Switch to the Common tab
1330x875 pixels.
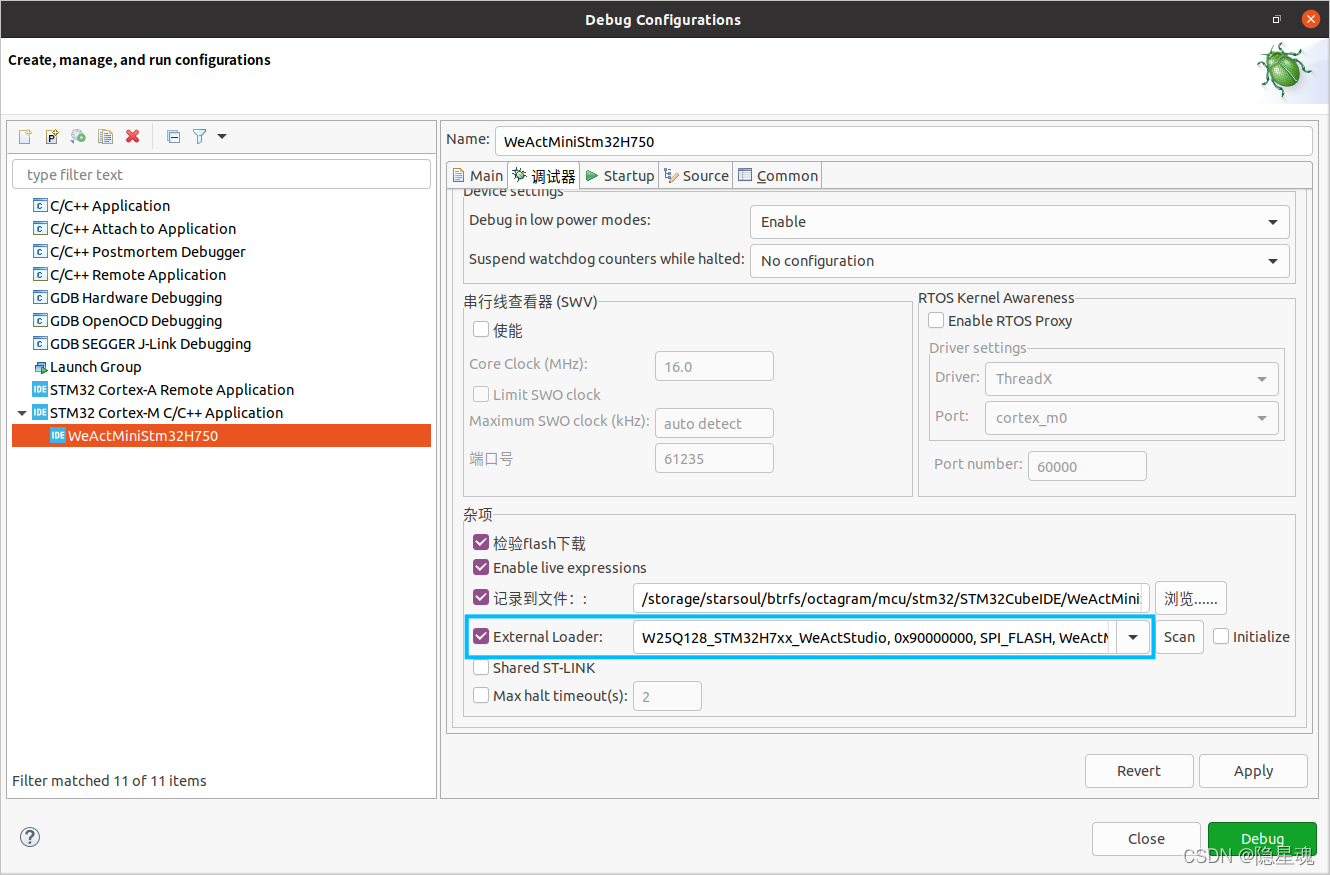click(x=777, y=175)
